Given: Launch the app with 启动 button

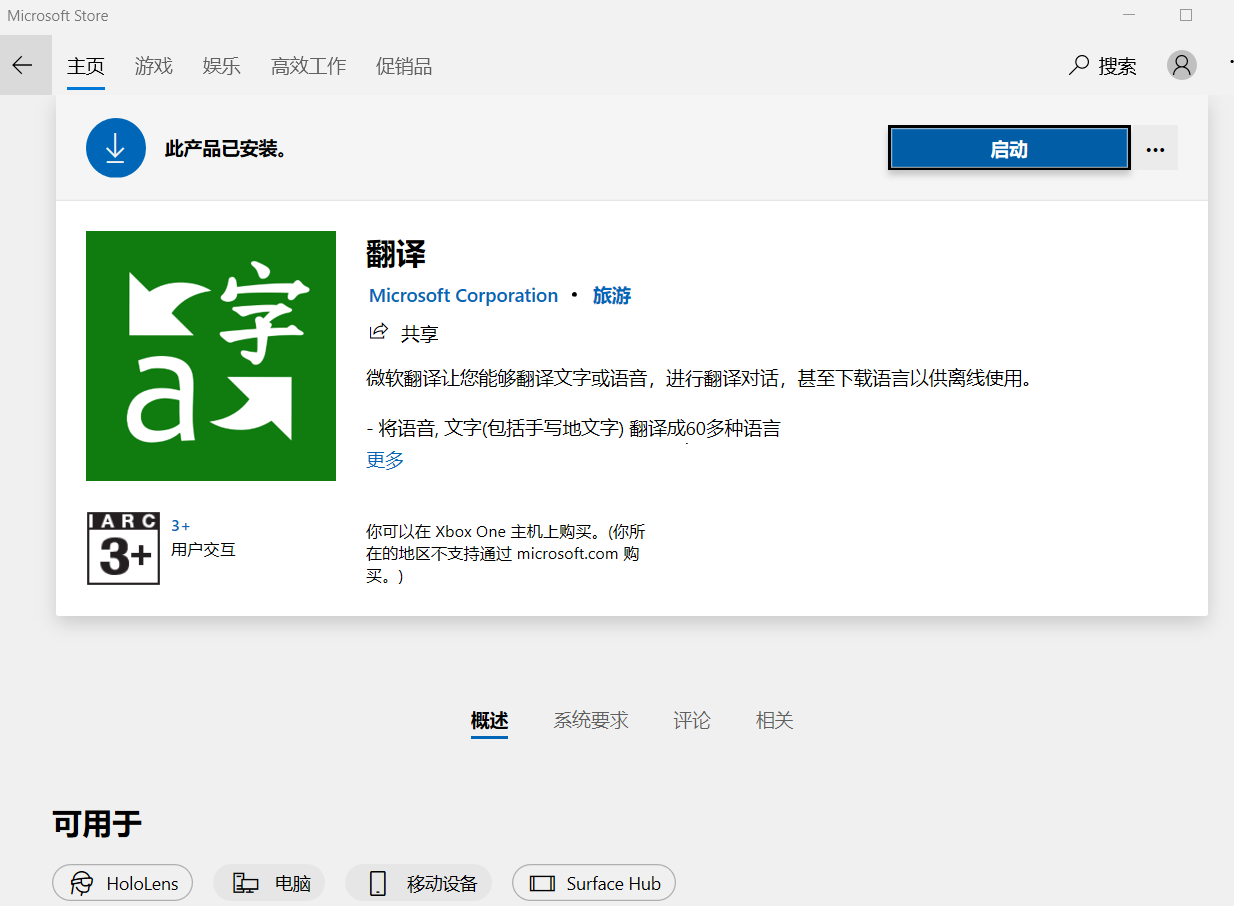Looking at the screenshot, I should point(1009,149).
